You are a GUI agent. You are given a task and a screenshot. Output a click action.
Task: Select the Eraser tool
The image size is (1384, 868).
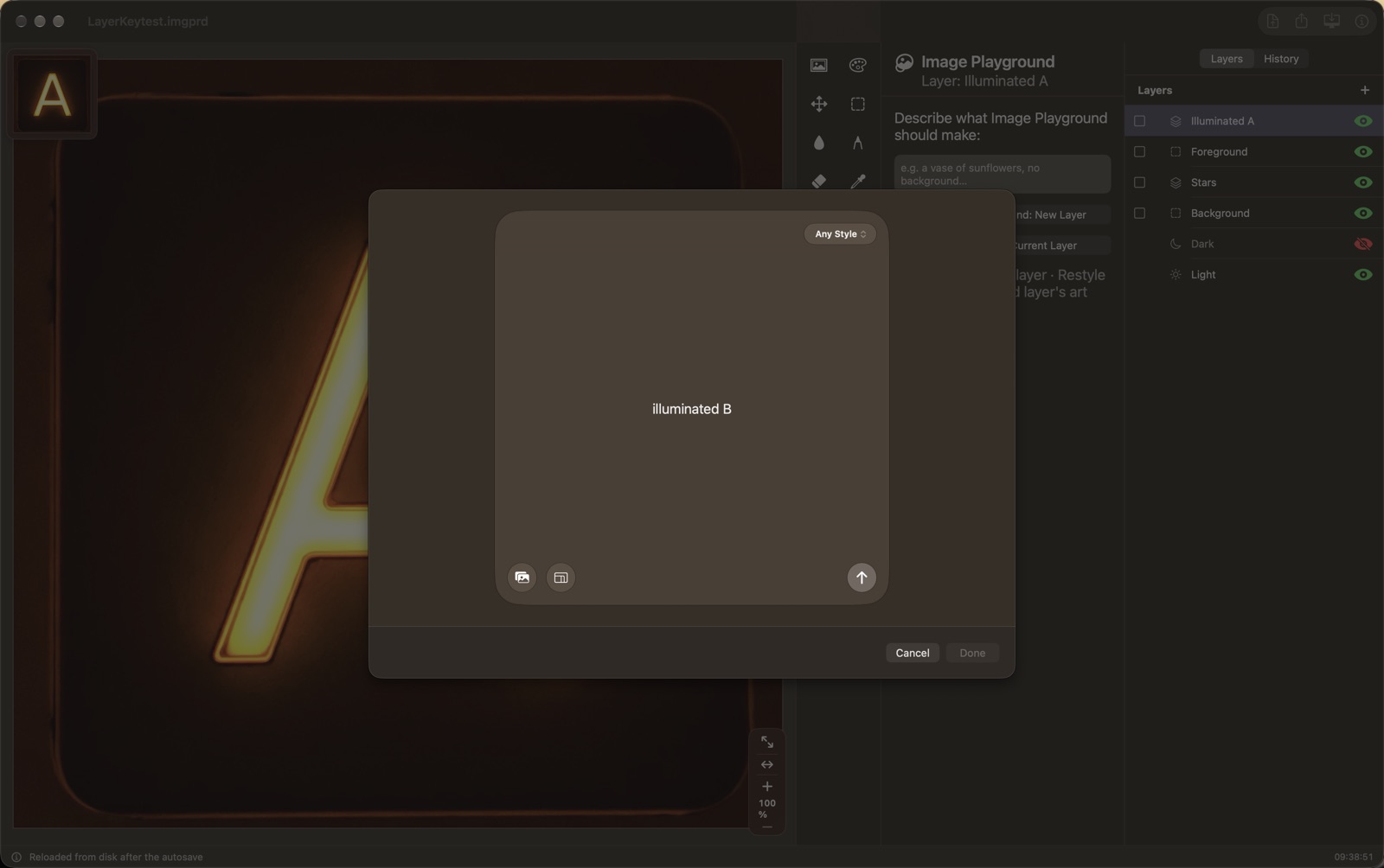point(818,181)
